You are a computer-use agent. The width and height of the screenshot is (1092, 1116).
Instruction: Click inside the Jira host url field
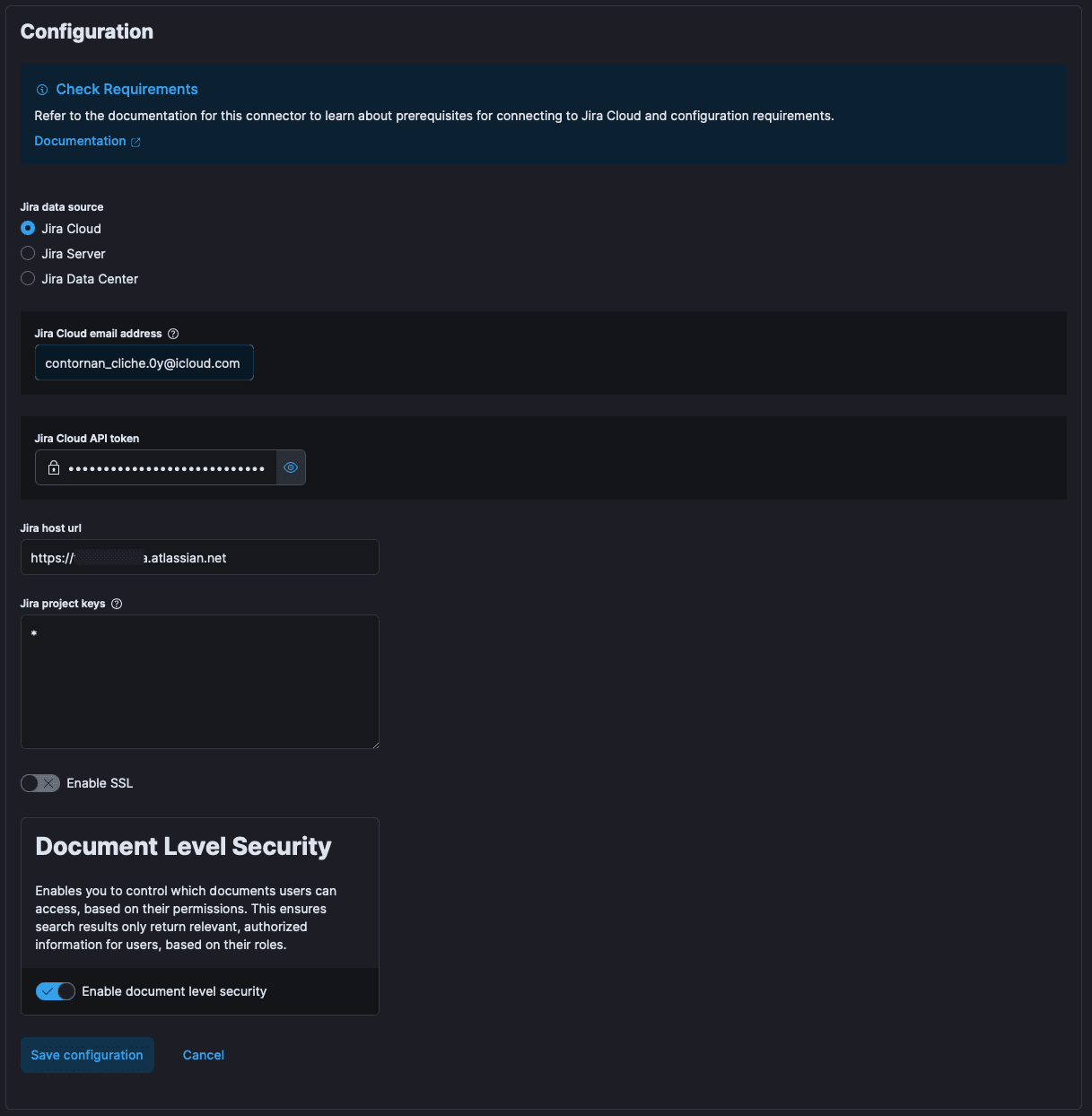coord(199,557)
